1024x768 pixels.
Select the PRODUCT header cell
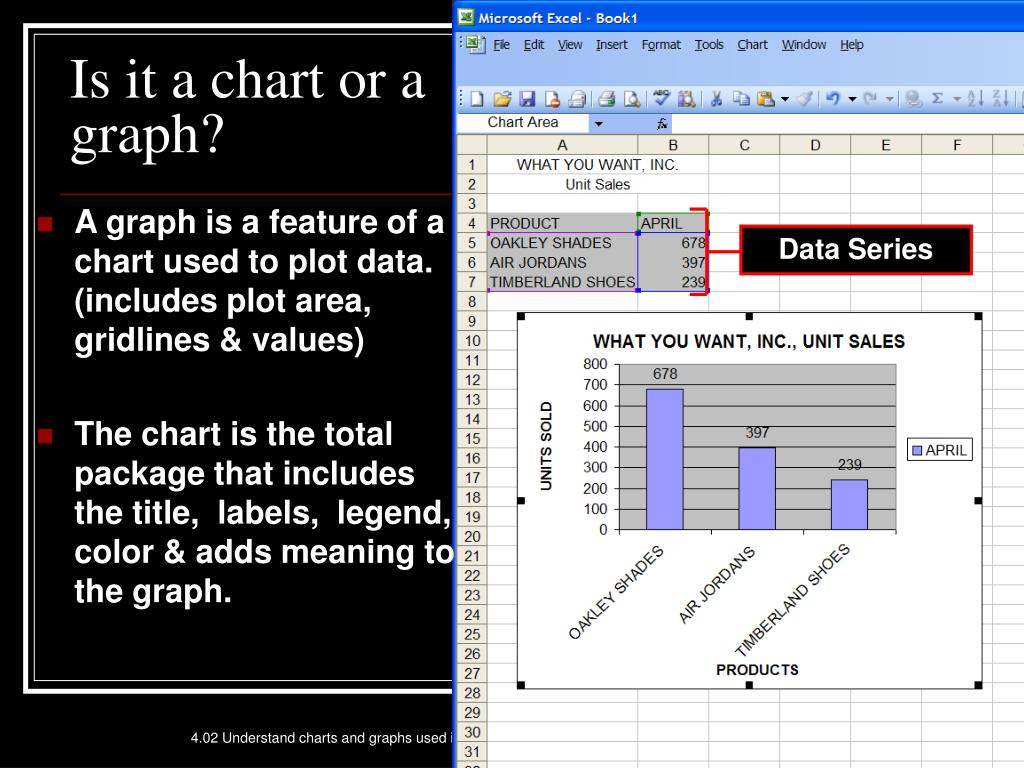562,223
